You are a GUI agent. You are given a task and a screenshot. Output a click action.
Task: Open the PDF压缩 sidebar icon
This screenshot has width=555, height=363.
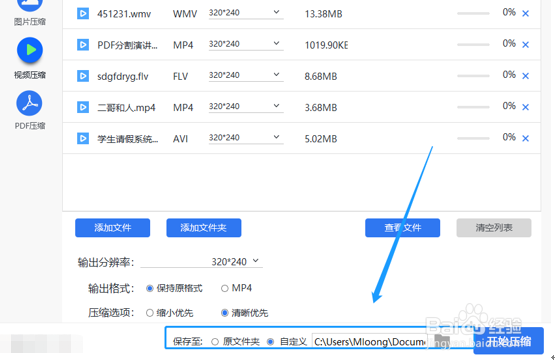[29, 103]
